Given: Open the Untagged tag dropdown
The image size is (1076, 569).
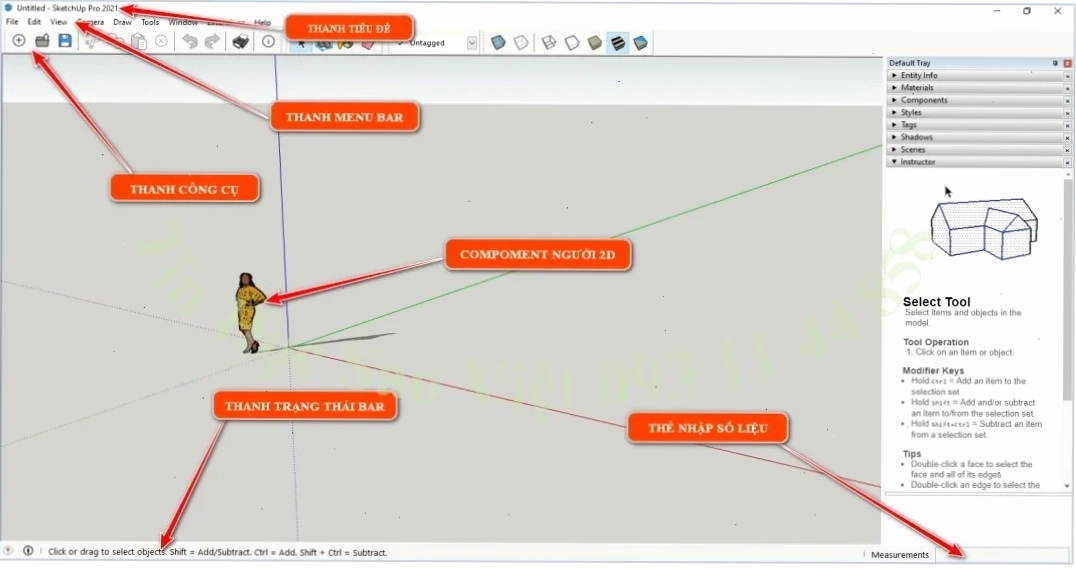Looking at the screenshot, I should 472,43.
